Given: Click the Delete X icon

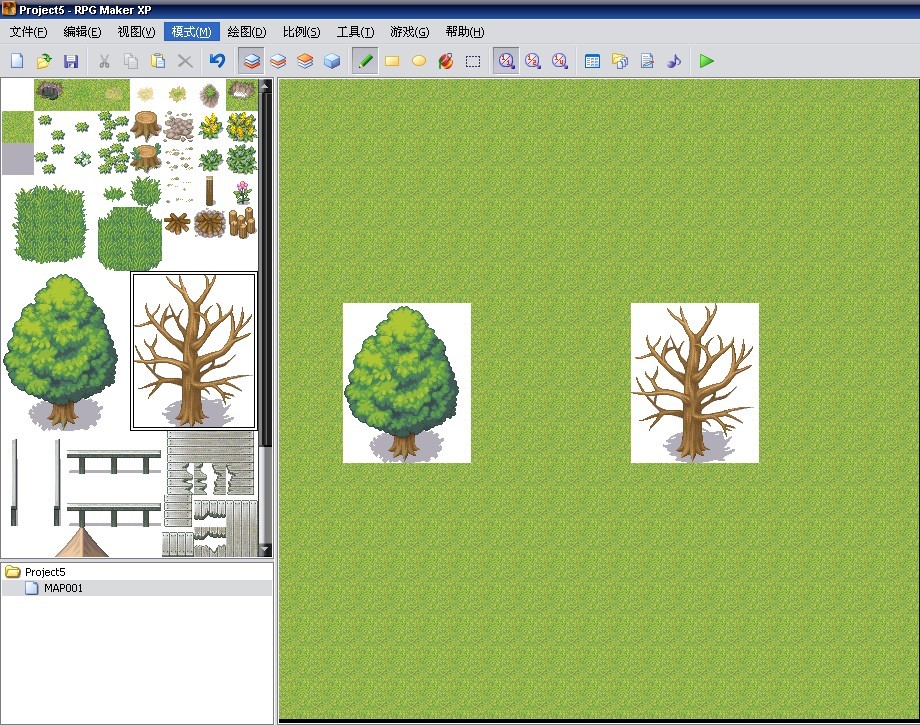Looking at the screenshot, I should pos(185,61).
